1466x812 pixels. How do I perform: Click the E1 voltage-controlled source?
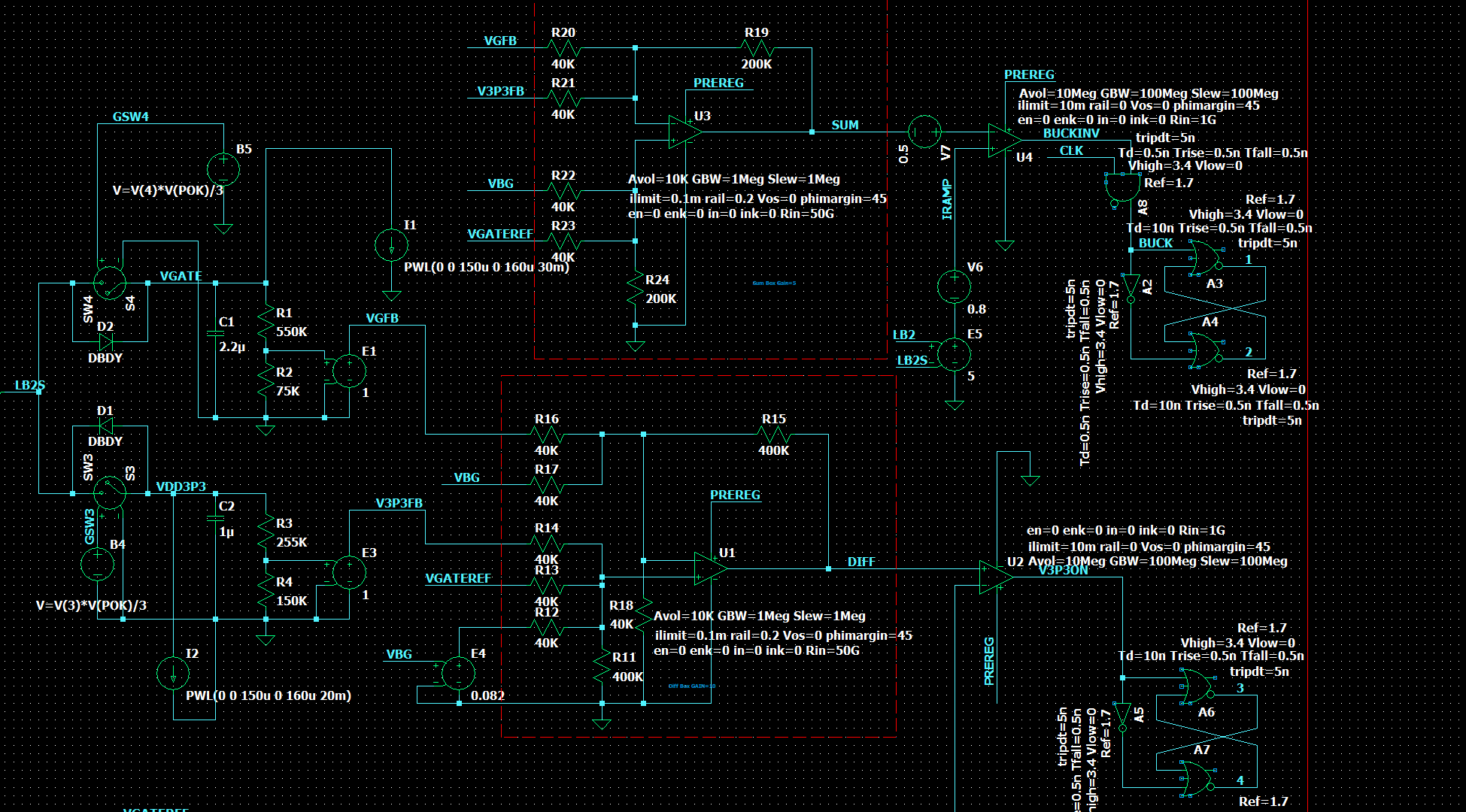(x=349, y=371)
